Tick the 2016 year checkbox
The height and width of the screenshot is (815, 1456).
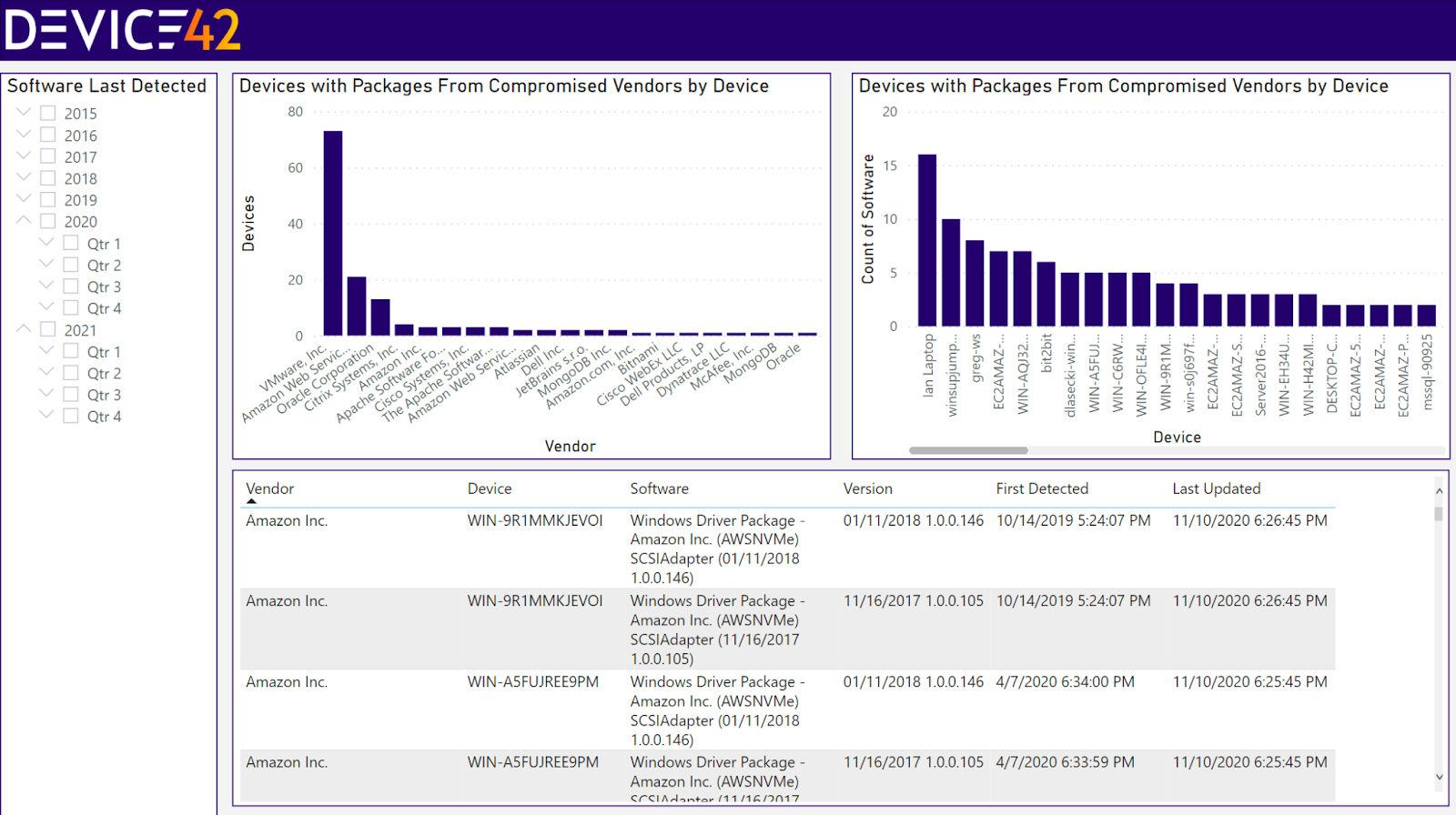[48, 135]
